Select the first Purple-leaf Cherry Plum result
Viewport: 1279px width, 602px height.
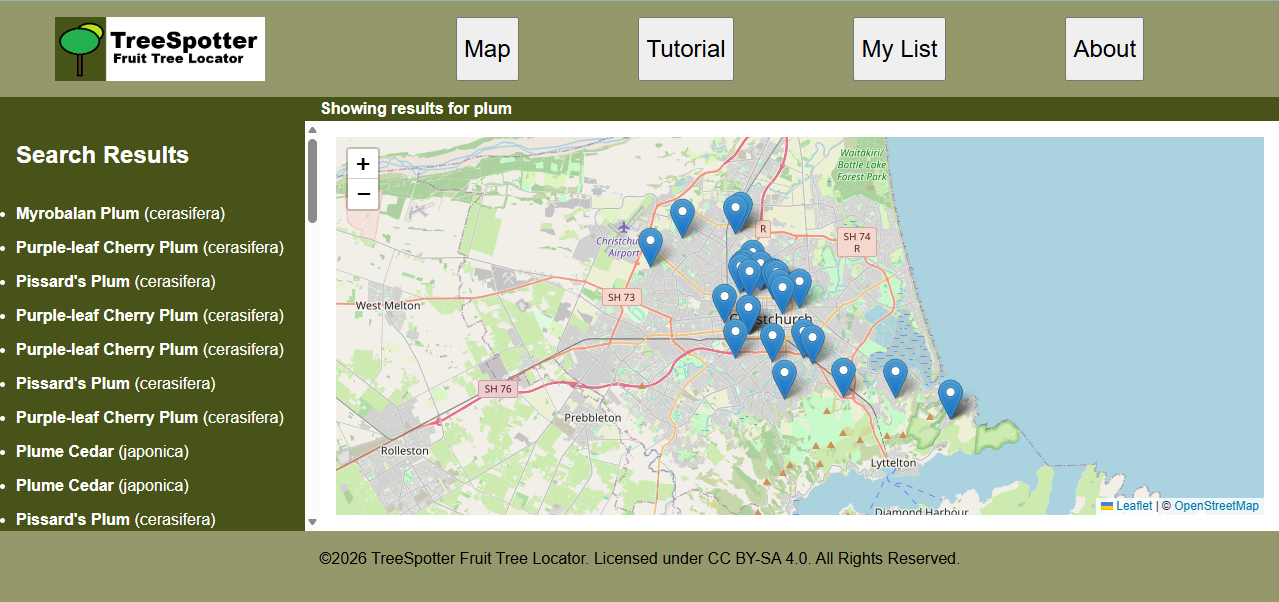point(150,247)
